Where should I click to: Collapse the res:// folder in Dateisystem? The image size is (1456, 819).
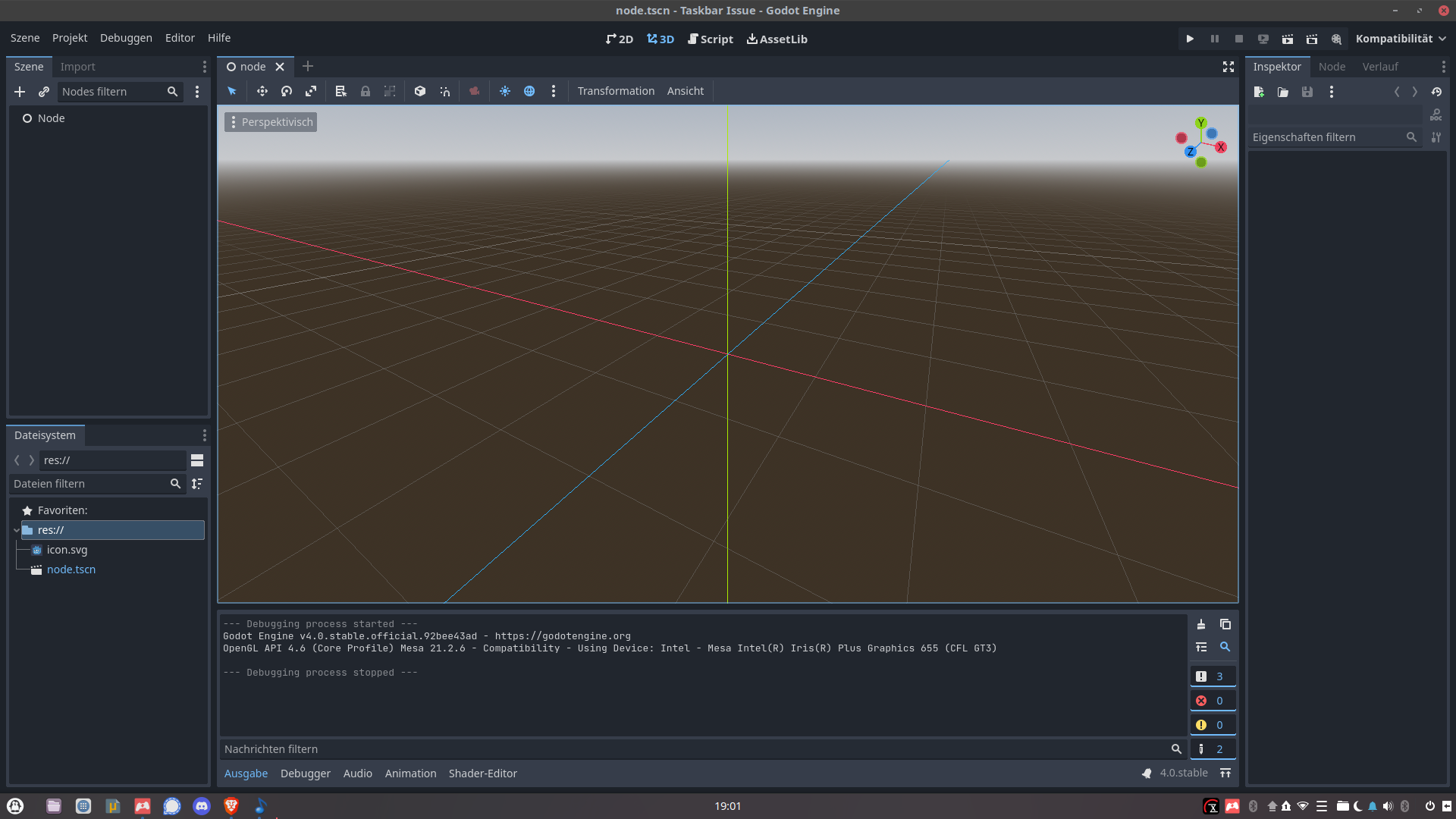[x=17, y=530]
